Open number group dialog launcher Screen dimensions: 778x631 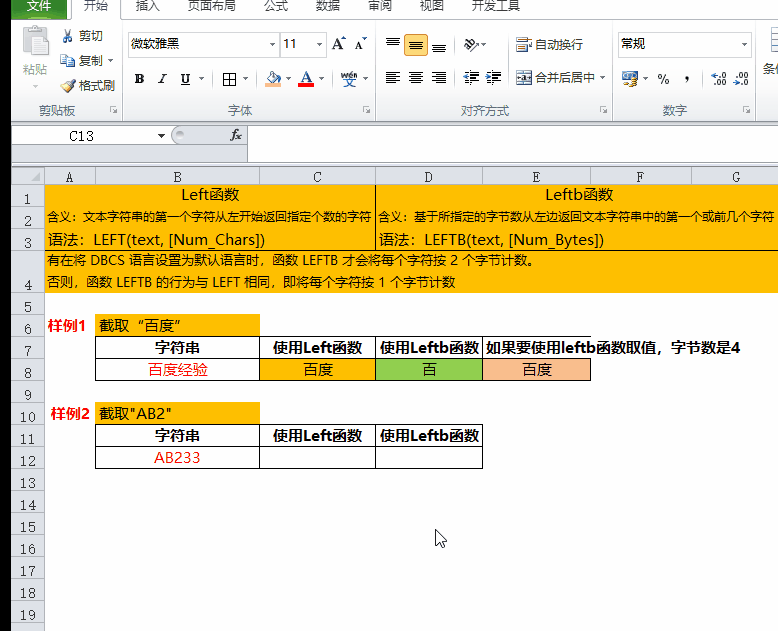746,110
